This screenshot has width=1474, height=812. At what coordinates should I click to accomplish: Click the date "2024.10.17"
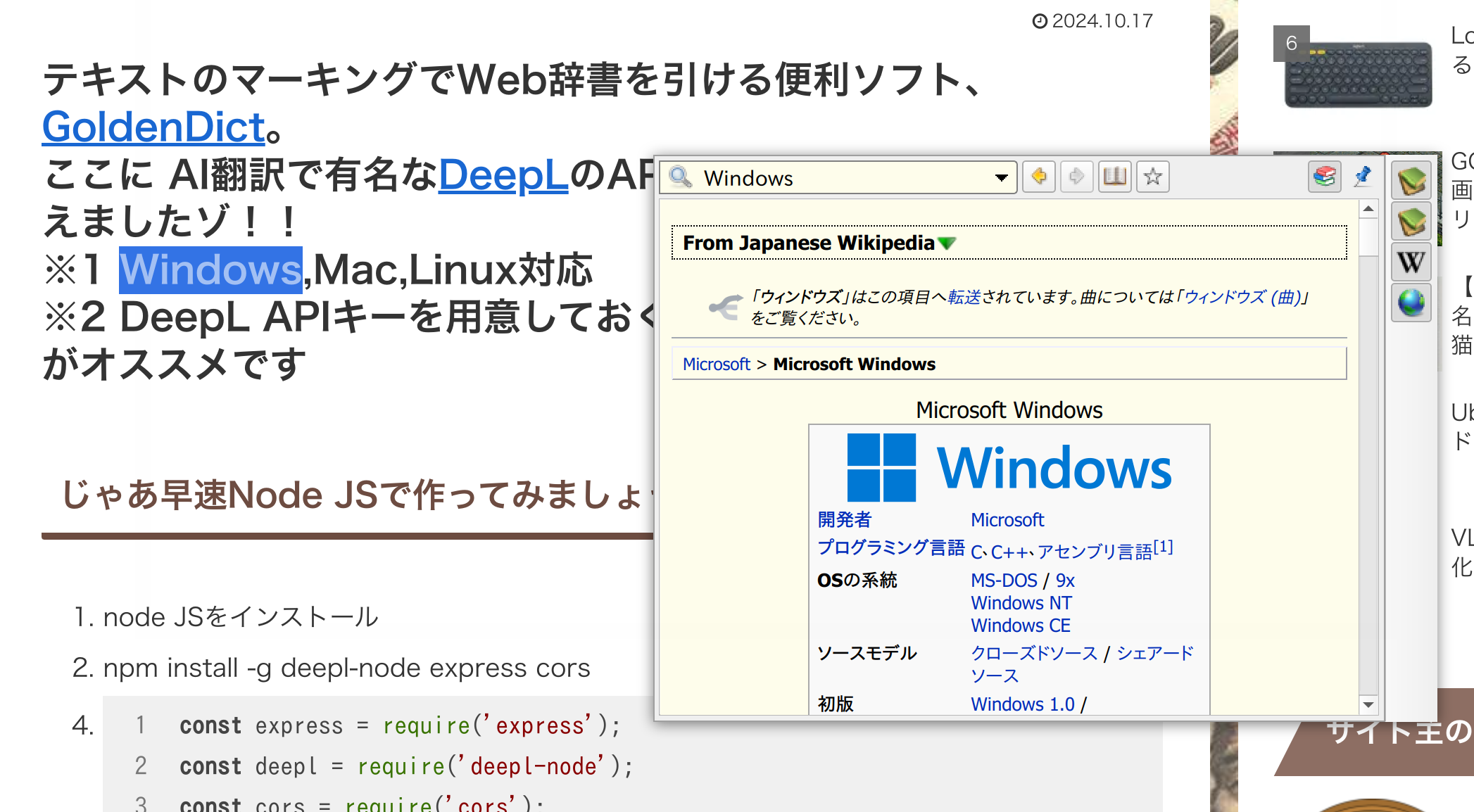pos(1102,21)
